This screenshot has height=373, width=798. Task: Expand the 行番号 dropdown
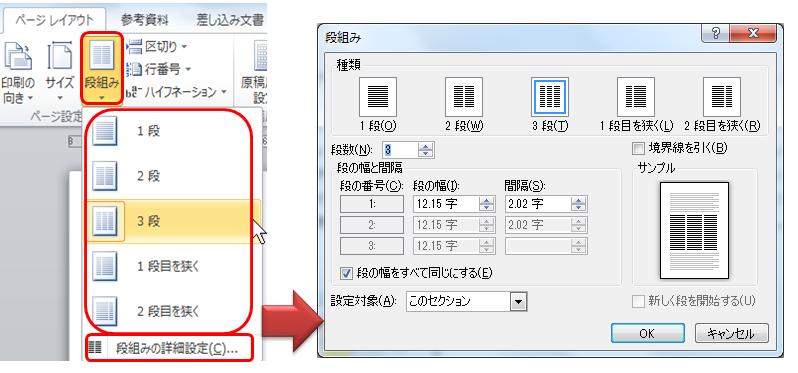click(159, 69)
